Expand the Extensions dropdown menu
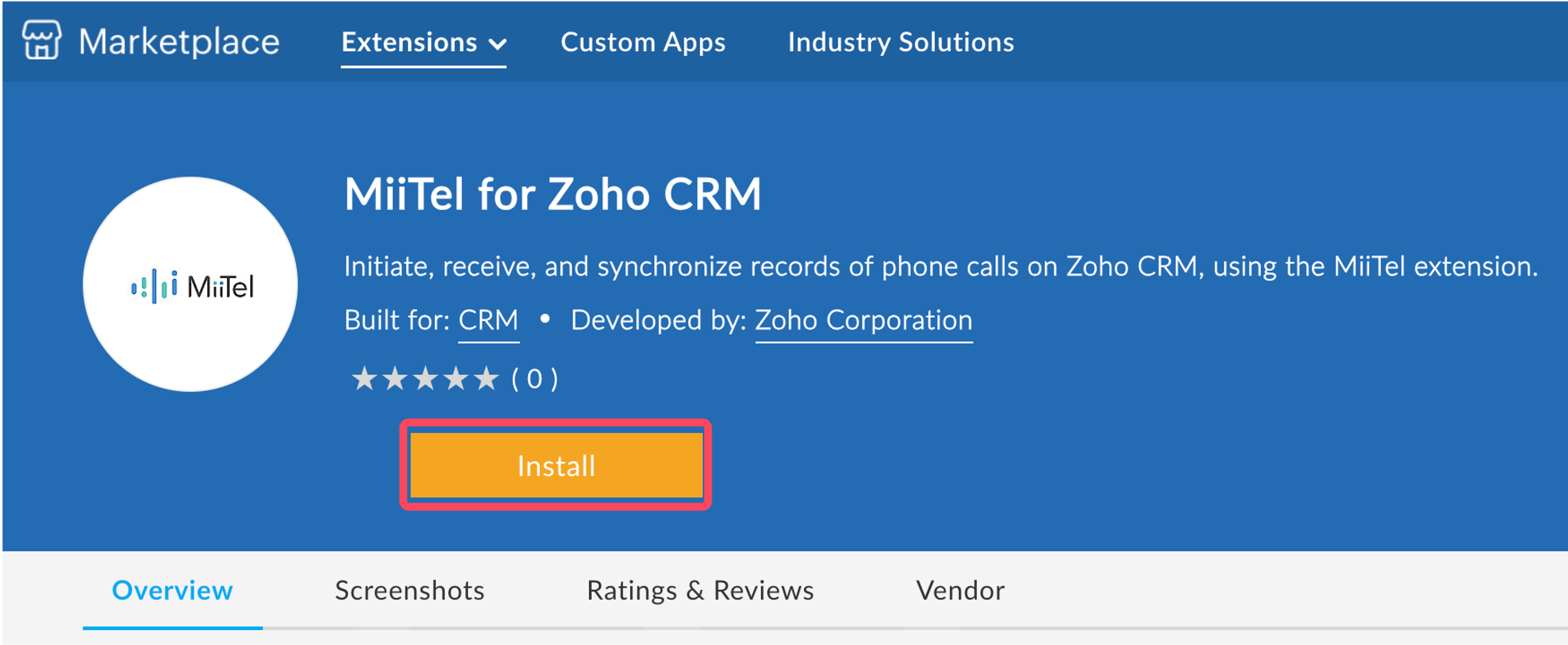 424,42
